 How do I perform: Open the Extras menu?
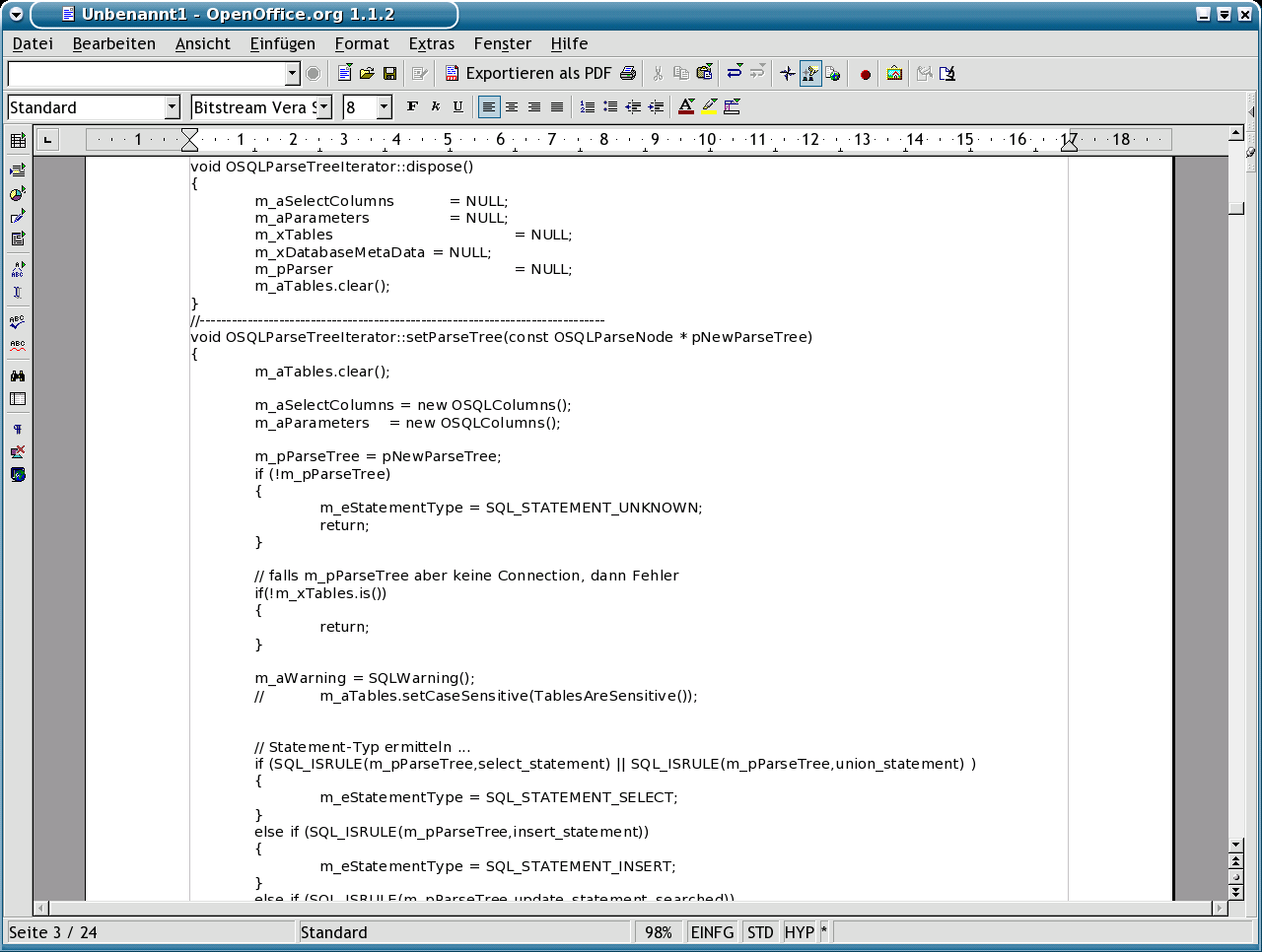click(432, 43)
